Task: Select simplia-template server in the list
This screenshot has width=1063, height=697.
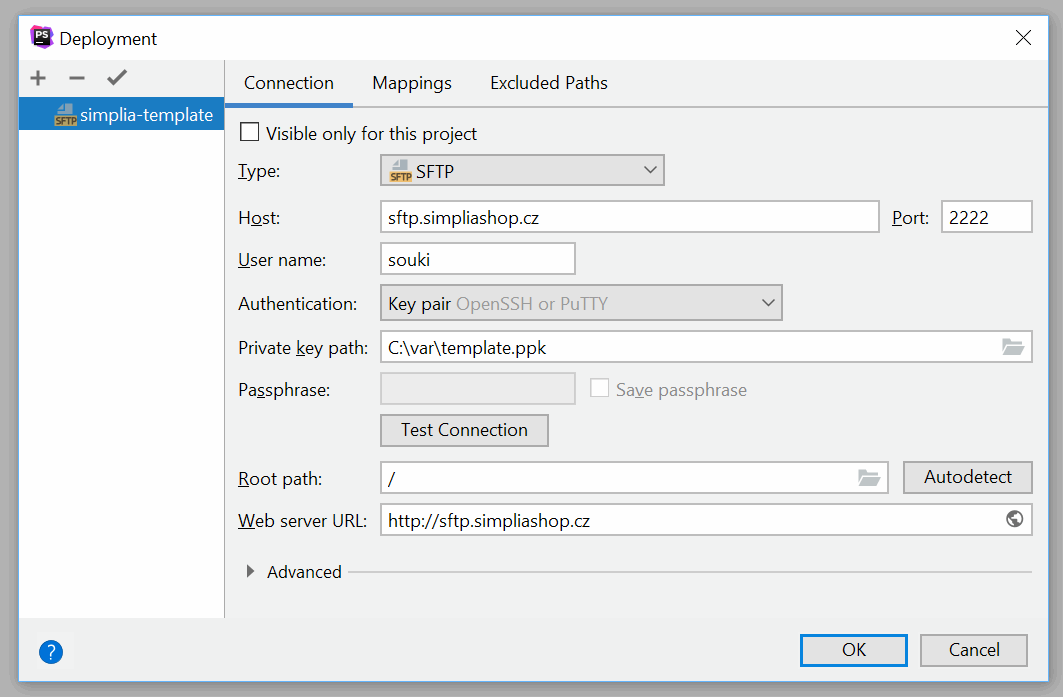Action: [134, 115]
